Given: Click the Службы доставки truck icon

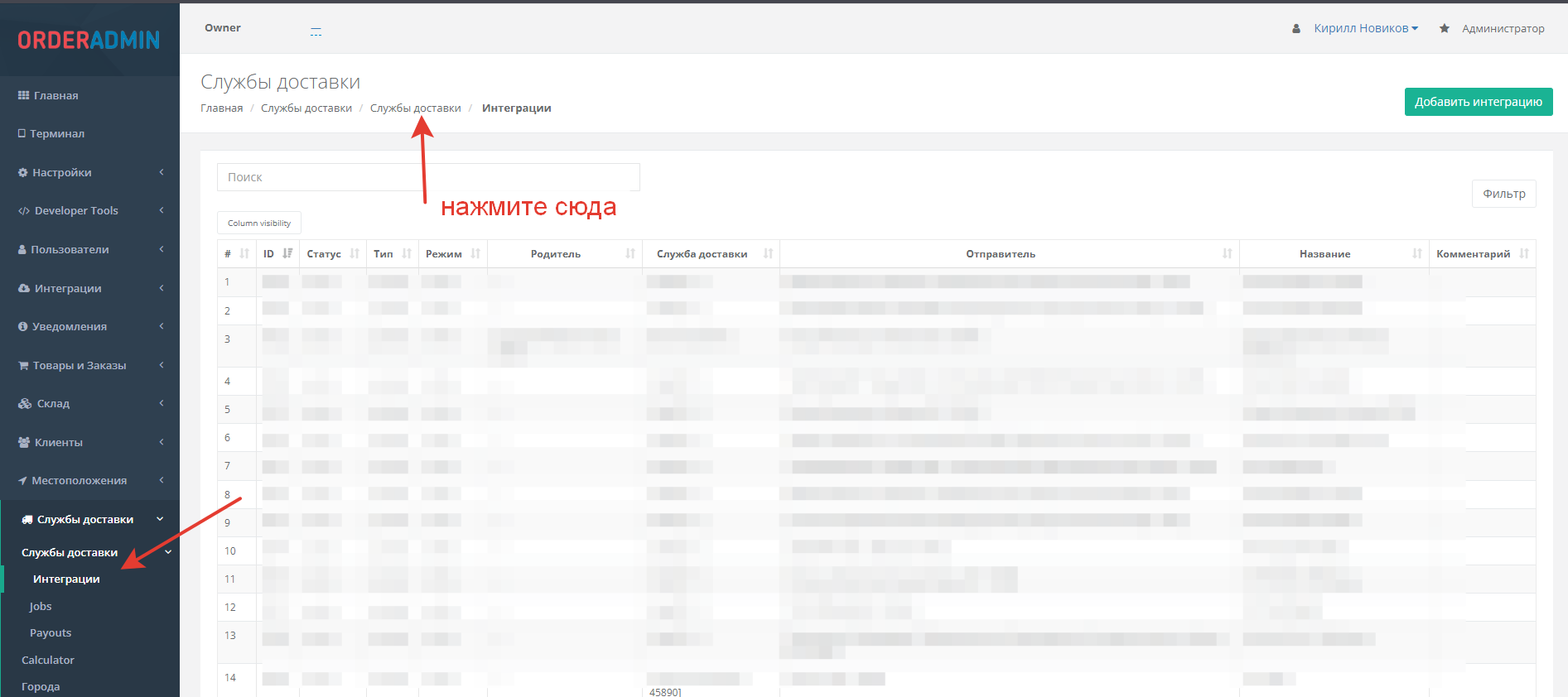Looking at the screenshot, I should [27, 519].
